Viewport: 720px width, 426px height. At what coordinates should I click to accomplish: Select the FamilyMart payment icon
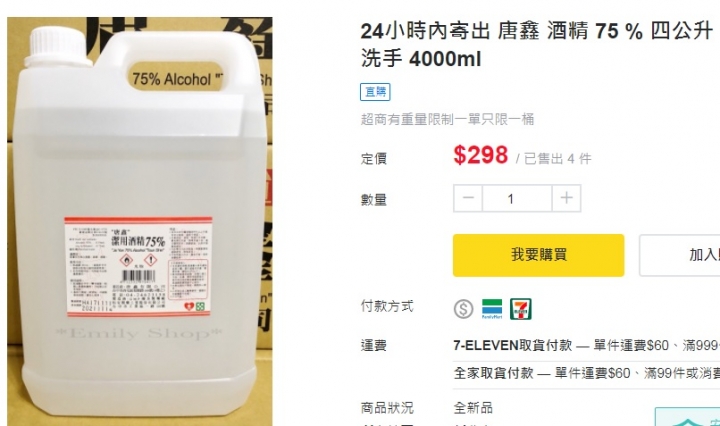click(492, 308)
